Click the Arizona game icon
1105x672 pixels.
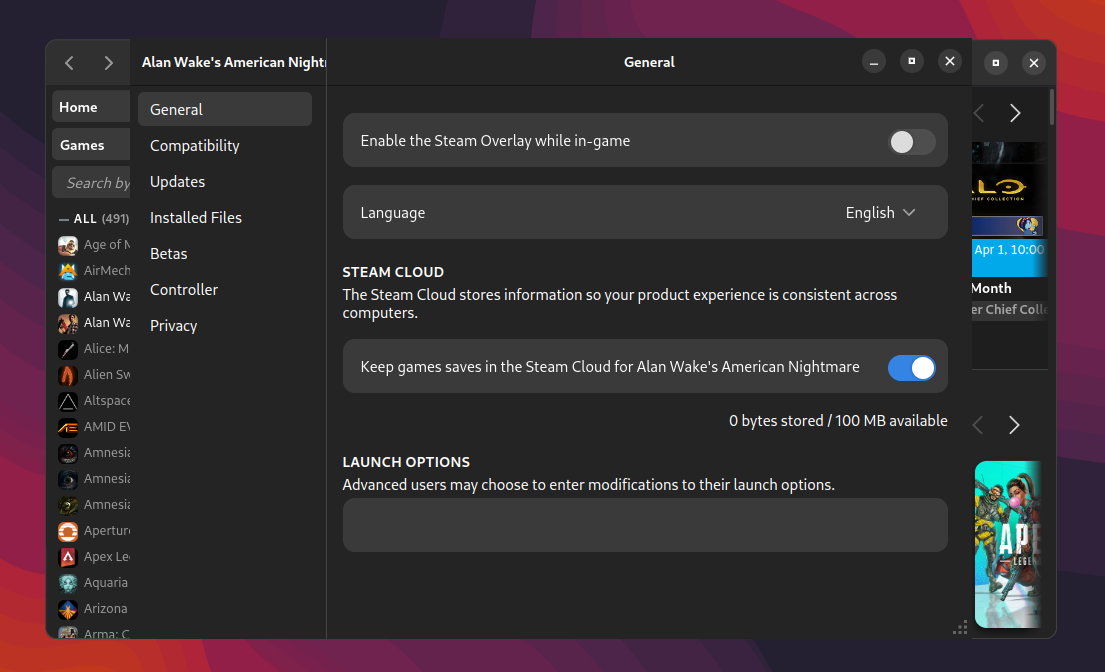click(68, 609)
